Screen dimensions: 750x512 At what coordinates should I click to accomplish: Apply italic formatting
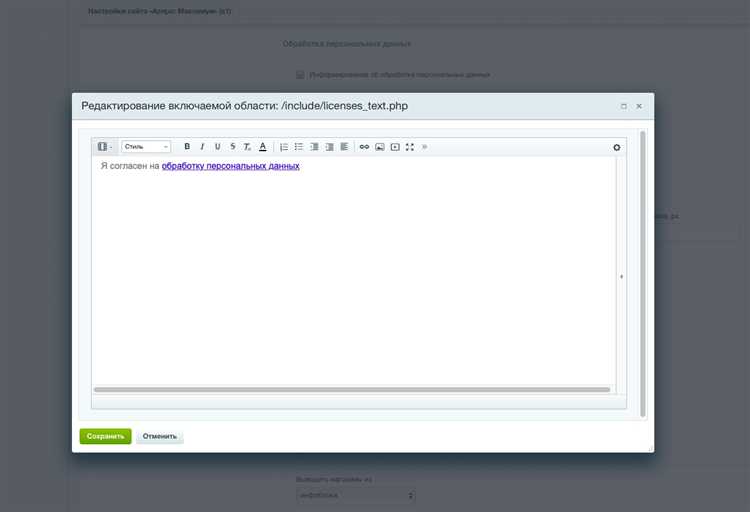(202, 147)
